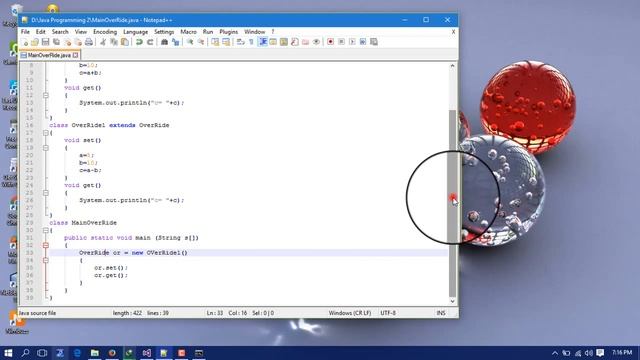This screenshot has height=360, width=640.
Task: Click line 'class OverRide1 extends OverRide'
Action: [x=109, y=125]
